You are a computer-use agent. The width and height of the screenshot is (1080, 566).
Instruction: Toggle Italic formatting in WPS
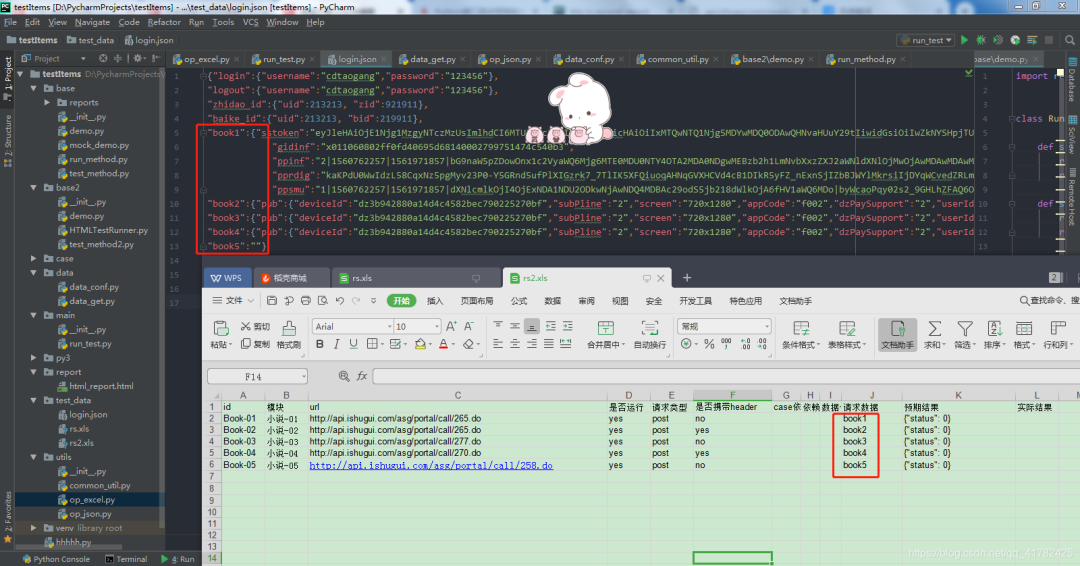pyautogui.click(x=337, y=344)
